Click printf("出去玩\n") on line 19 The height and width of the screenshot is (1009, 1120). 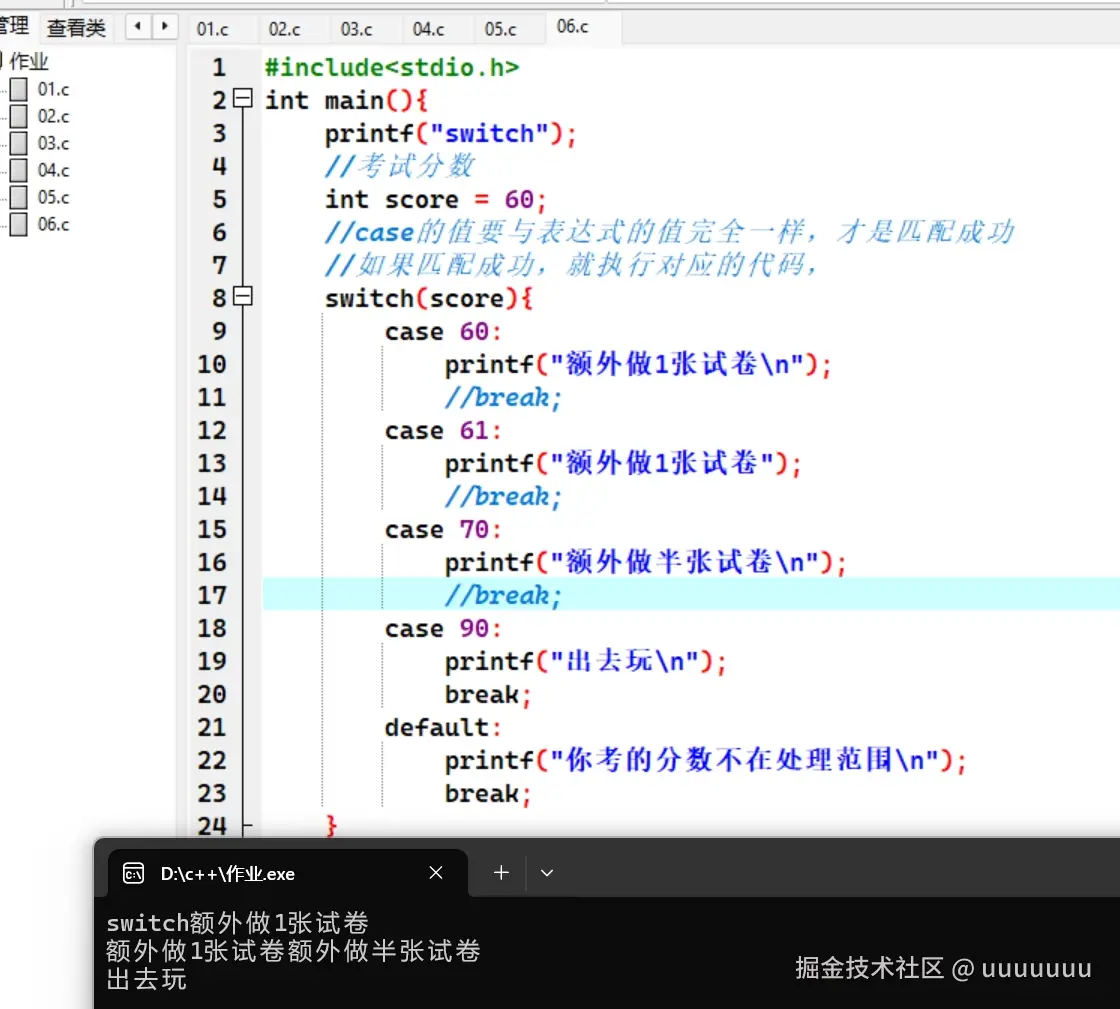pos(586,661)
